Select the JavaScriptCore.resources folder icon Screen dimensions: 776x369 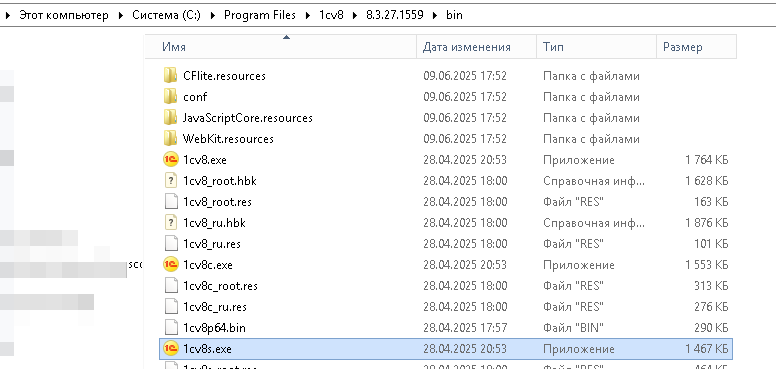pyautogui.click(x=170, y=118)
